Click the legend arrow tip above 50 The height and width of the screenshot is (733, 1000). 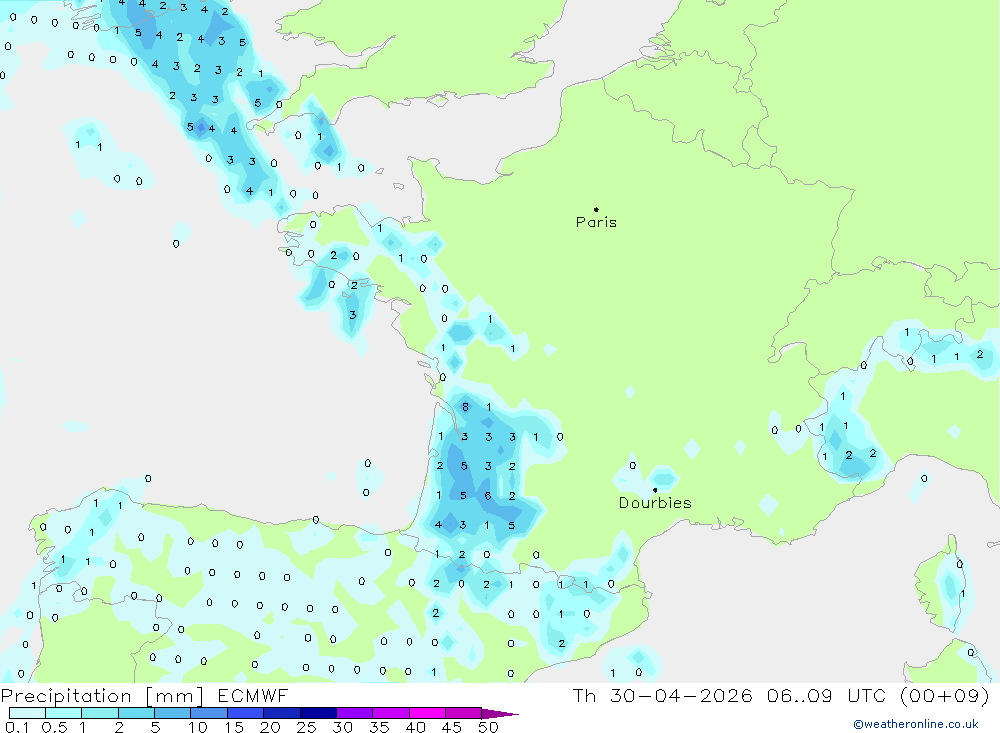pos(500,713)
